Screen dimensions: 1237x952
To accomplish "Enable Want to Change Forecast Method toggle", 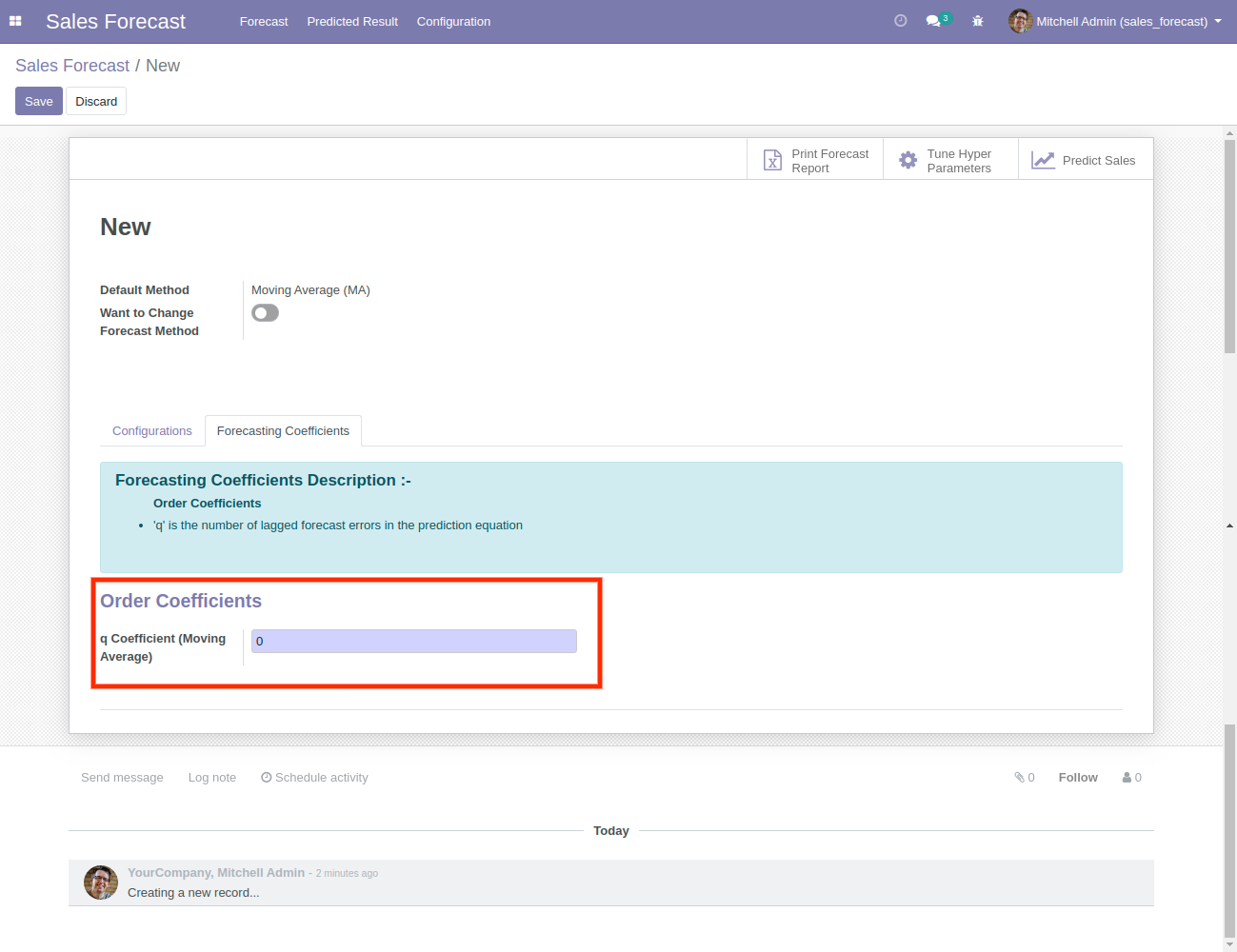I will coord(265,313).
